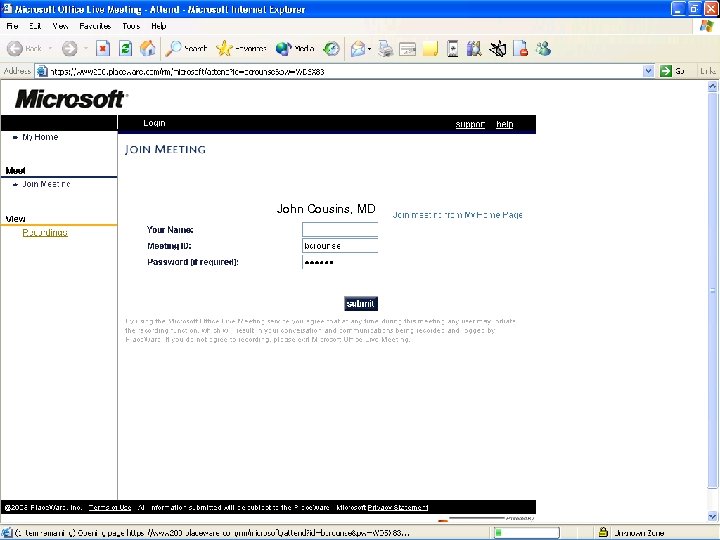Go to My Home in sidebar

coord(40,137)
